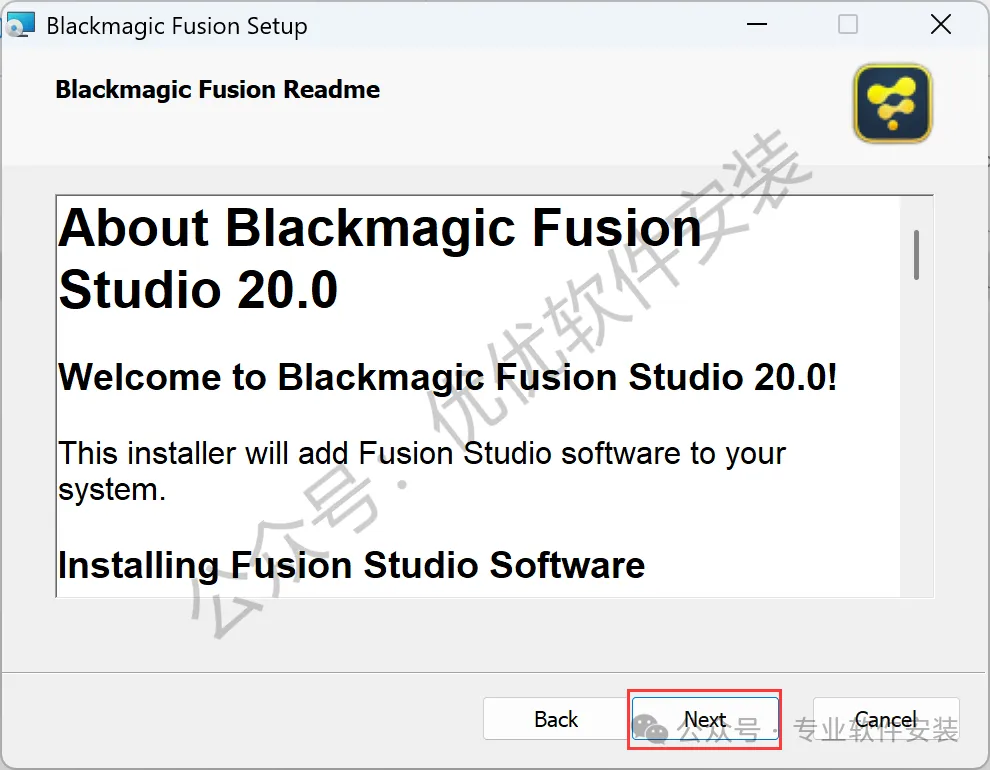Cancel the Blackmagic Fusion setup
990x770 pixels.
click(886, 719)
